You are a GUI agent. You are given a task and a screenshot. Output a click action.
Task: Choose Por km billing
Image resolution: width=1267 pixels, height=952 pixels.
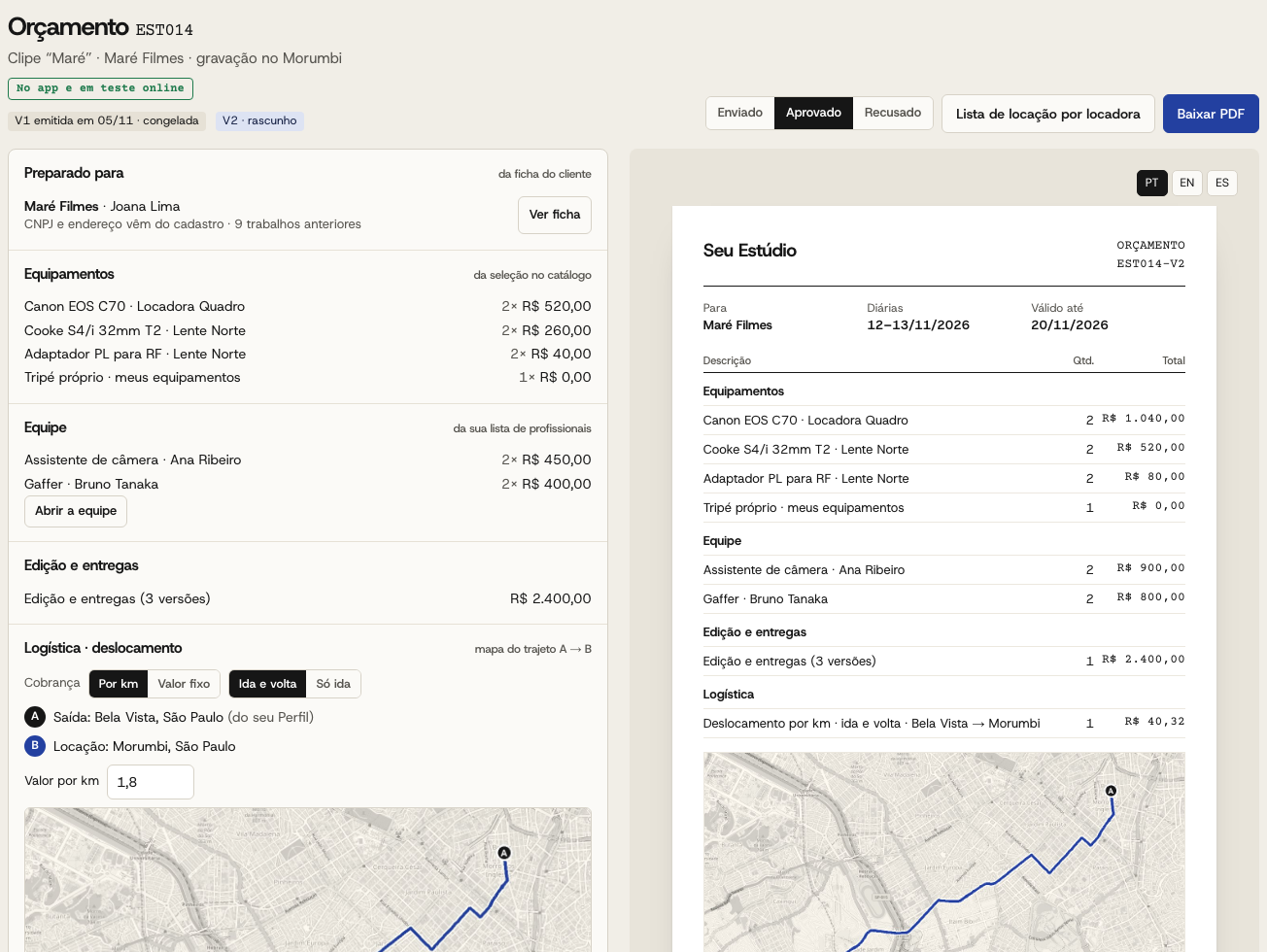[119, 684]
